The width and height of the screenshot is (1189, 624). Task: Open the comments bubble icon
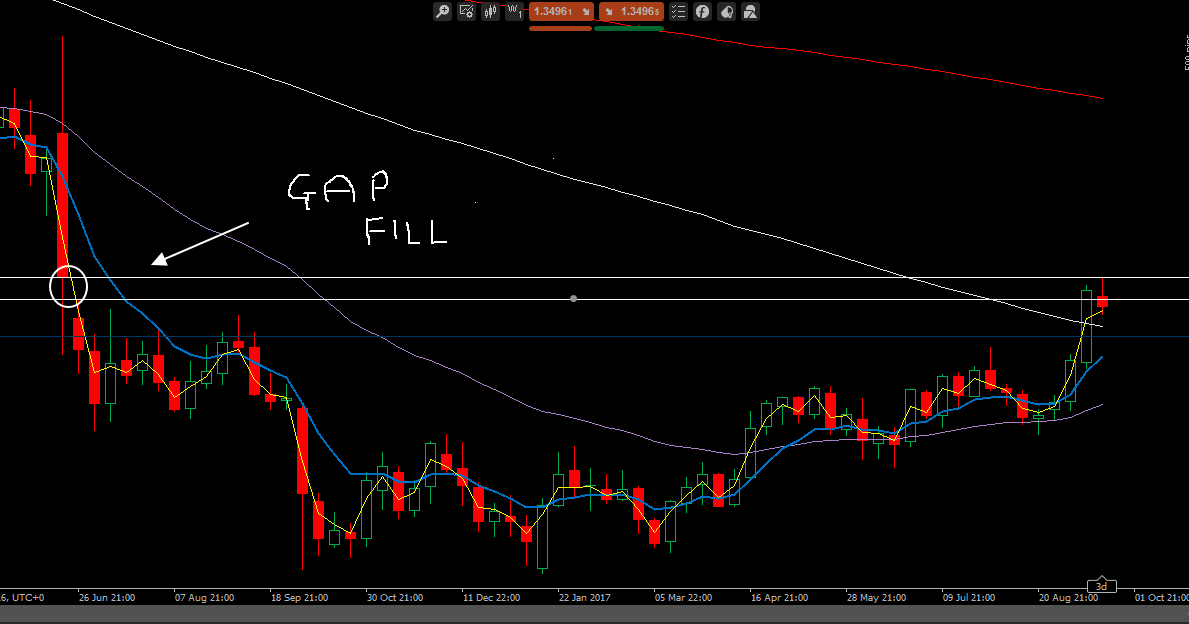coord(725,11)
